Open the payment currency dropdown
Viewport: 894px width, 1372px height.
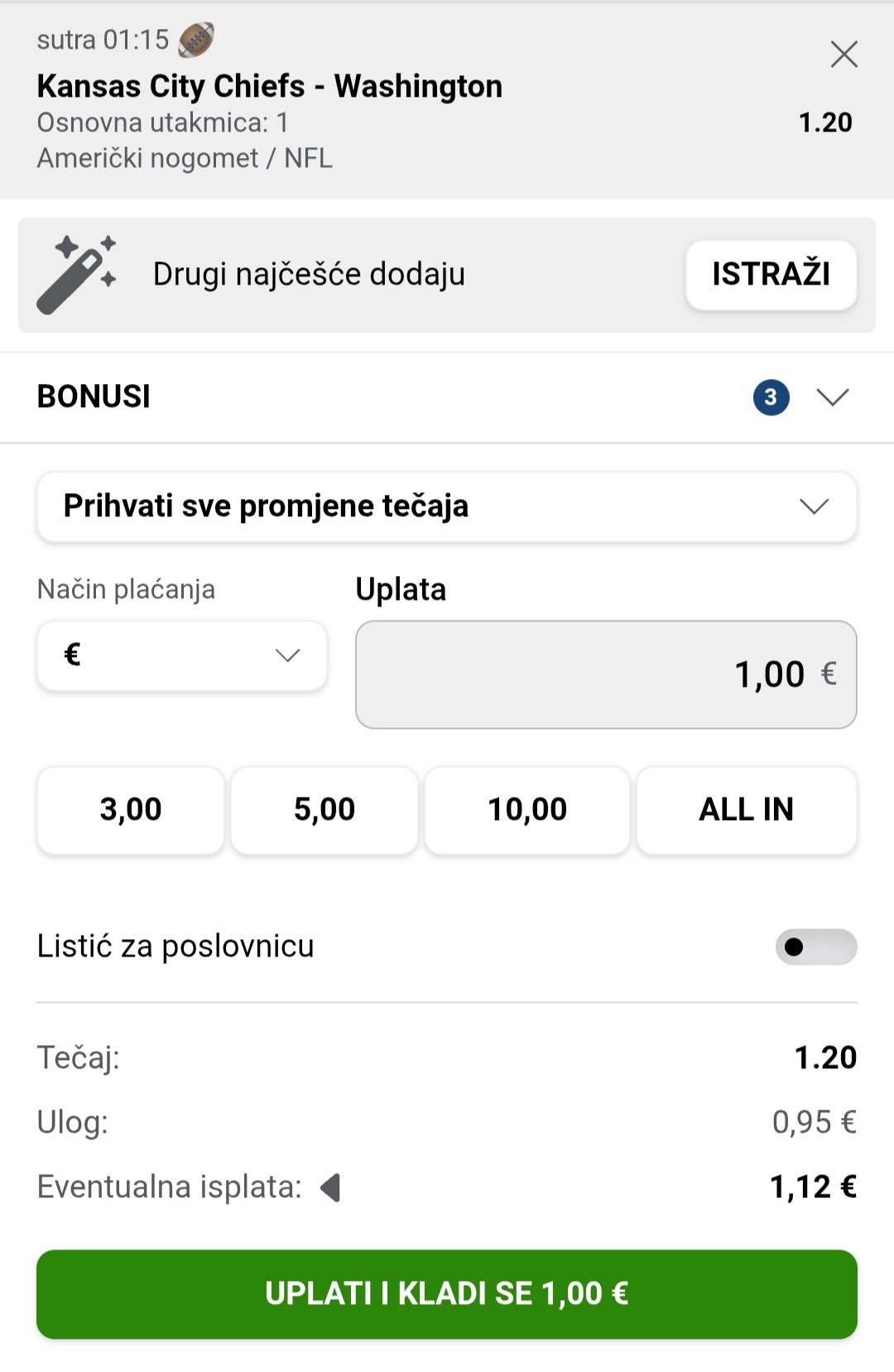coord(181,655)
